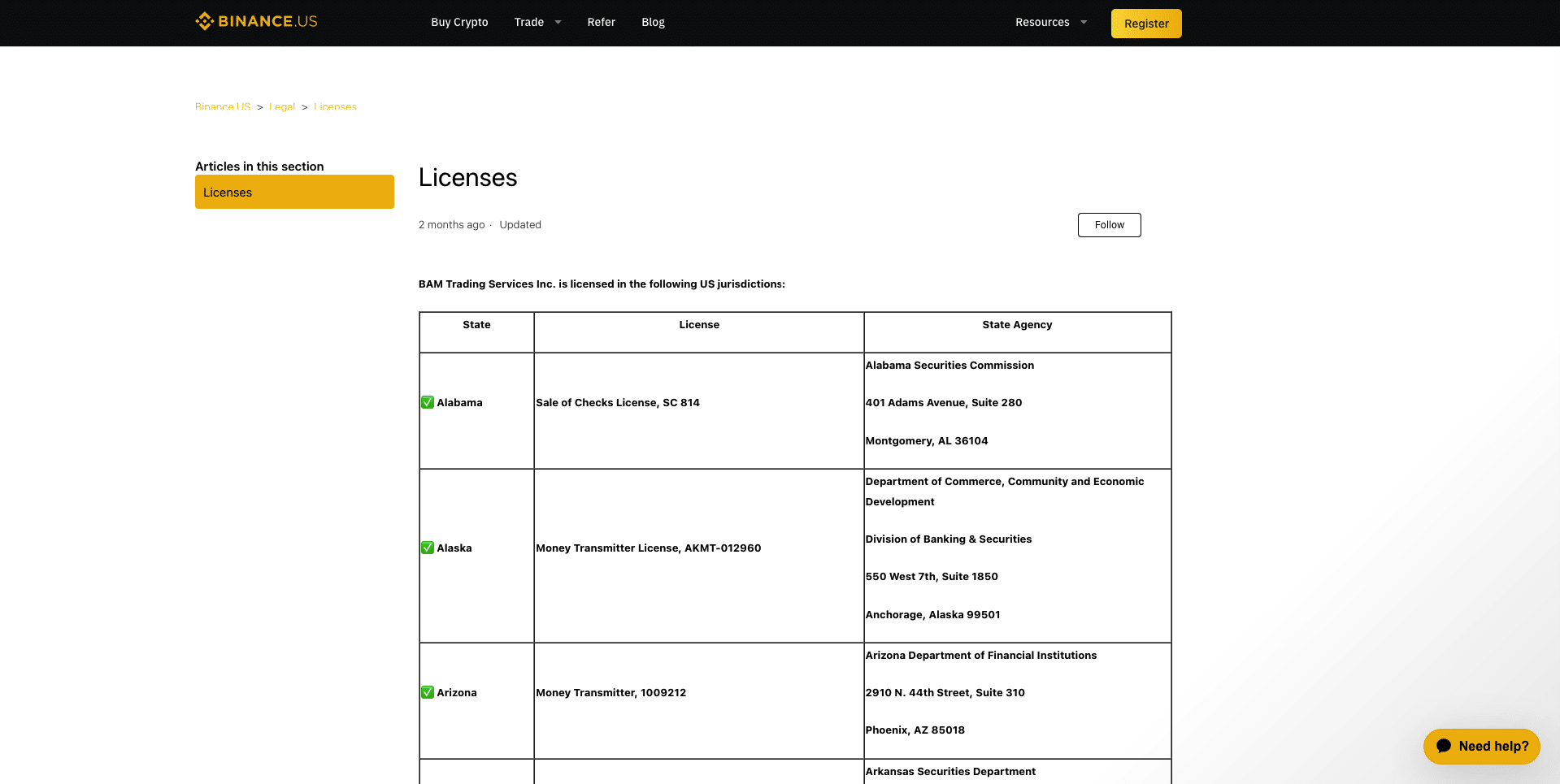Click the Updated label under the title
This screenshot has height=784, width=1560.
click(520, 224)
